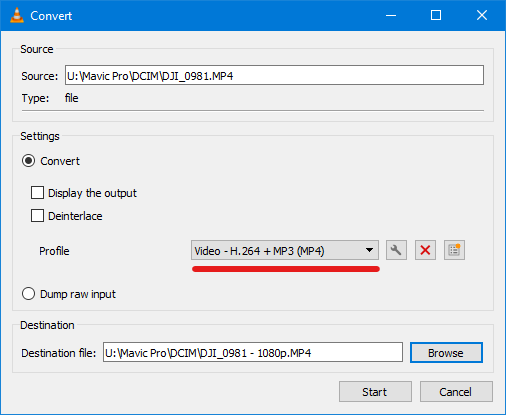
Task: Click the Convert window title text
Action: click(x=51, y=16)
